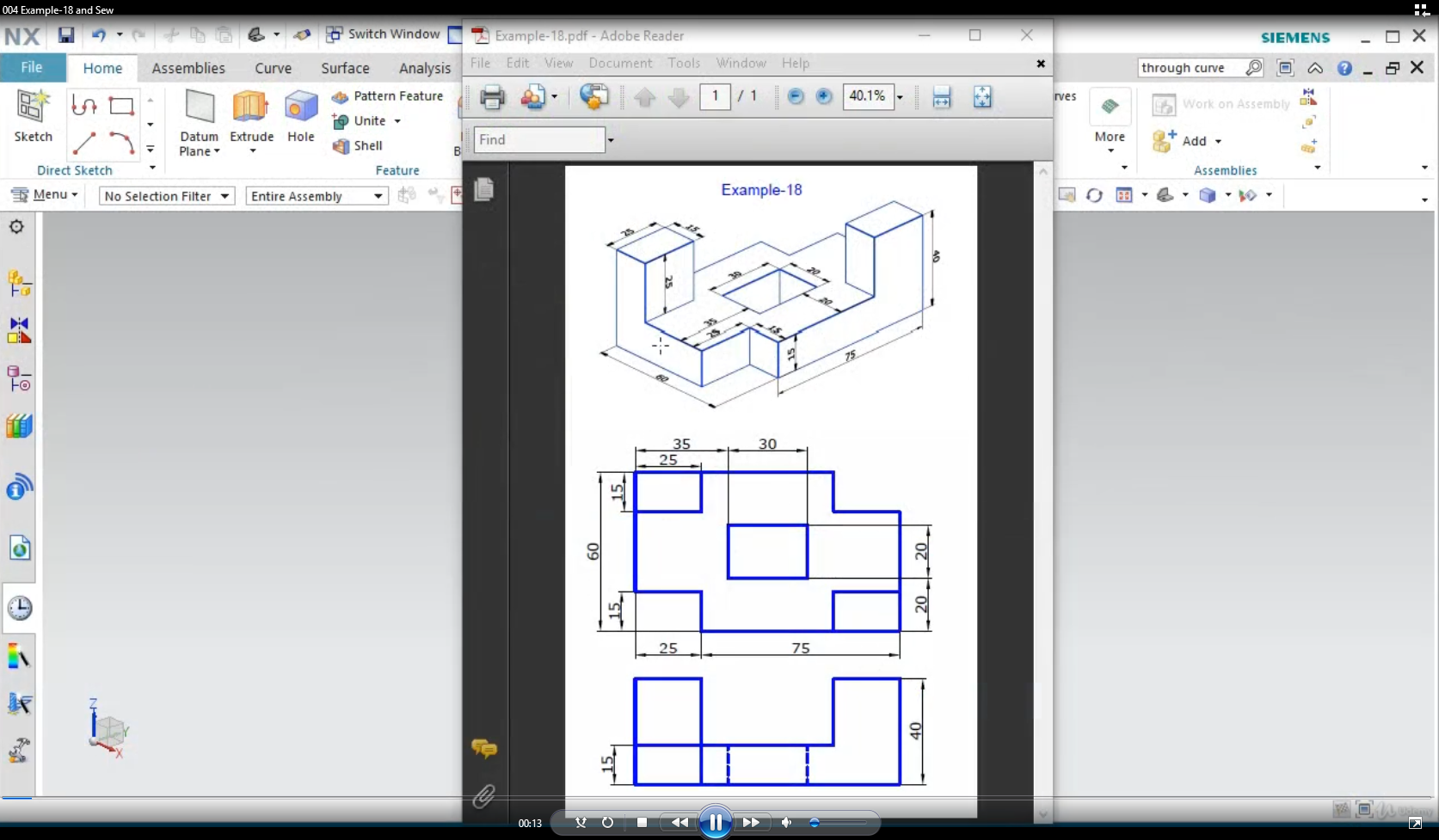The image size is (1439, 840).
Task: Click the Shell feature icon
Action: click(x=341, y=146)
